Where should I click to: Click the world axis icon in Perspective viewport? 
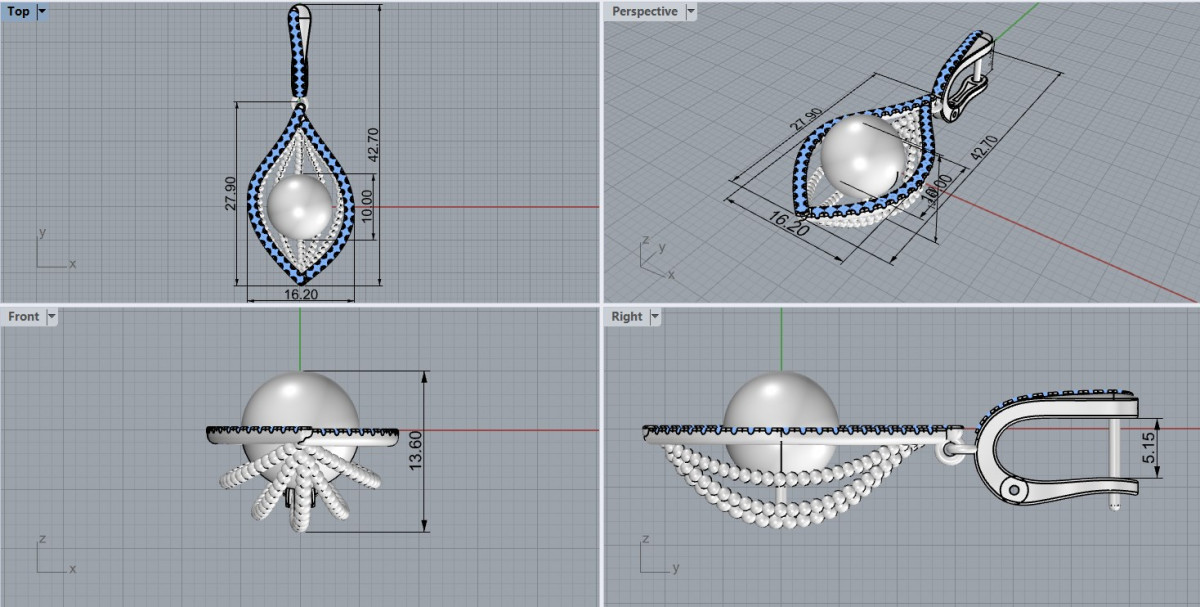click(x=656, y=260)
